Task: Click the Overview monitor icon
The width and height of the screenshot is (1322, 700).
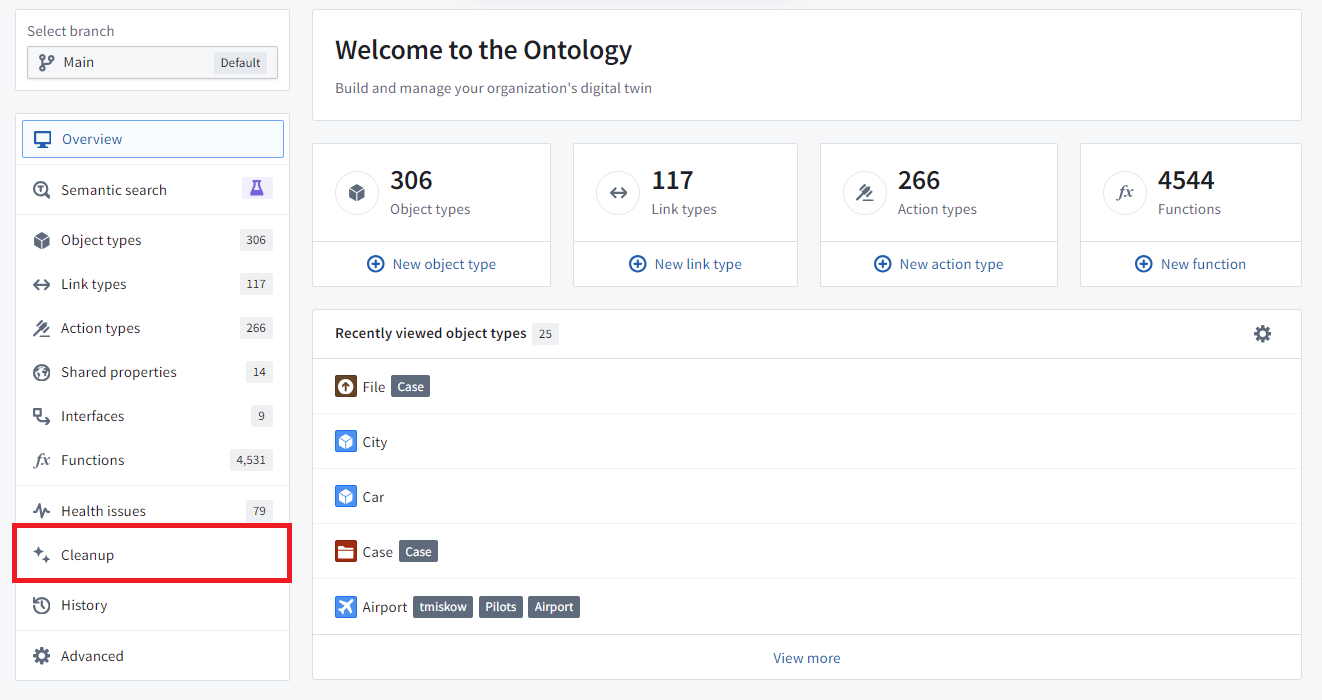Action: pyautogui.click(x=42, y=139)
